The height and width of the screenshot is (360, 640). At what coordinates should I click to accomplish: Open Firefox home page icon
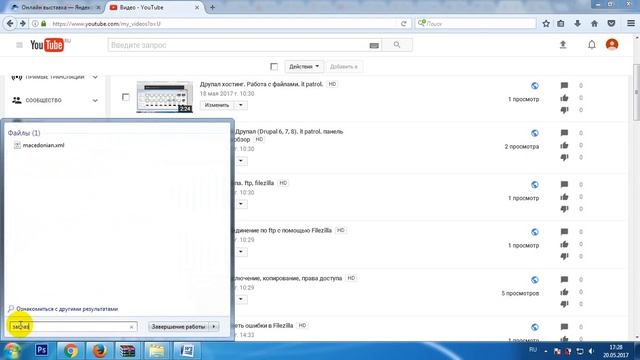(x=594, y=24)
